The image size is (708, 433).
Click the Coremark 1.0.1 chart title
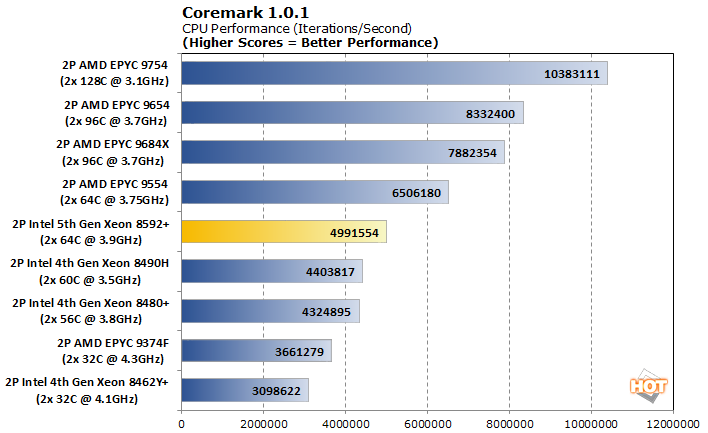coord(245,13)
